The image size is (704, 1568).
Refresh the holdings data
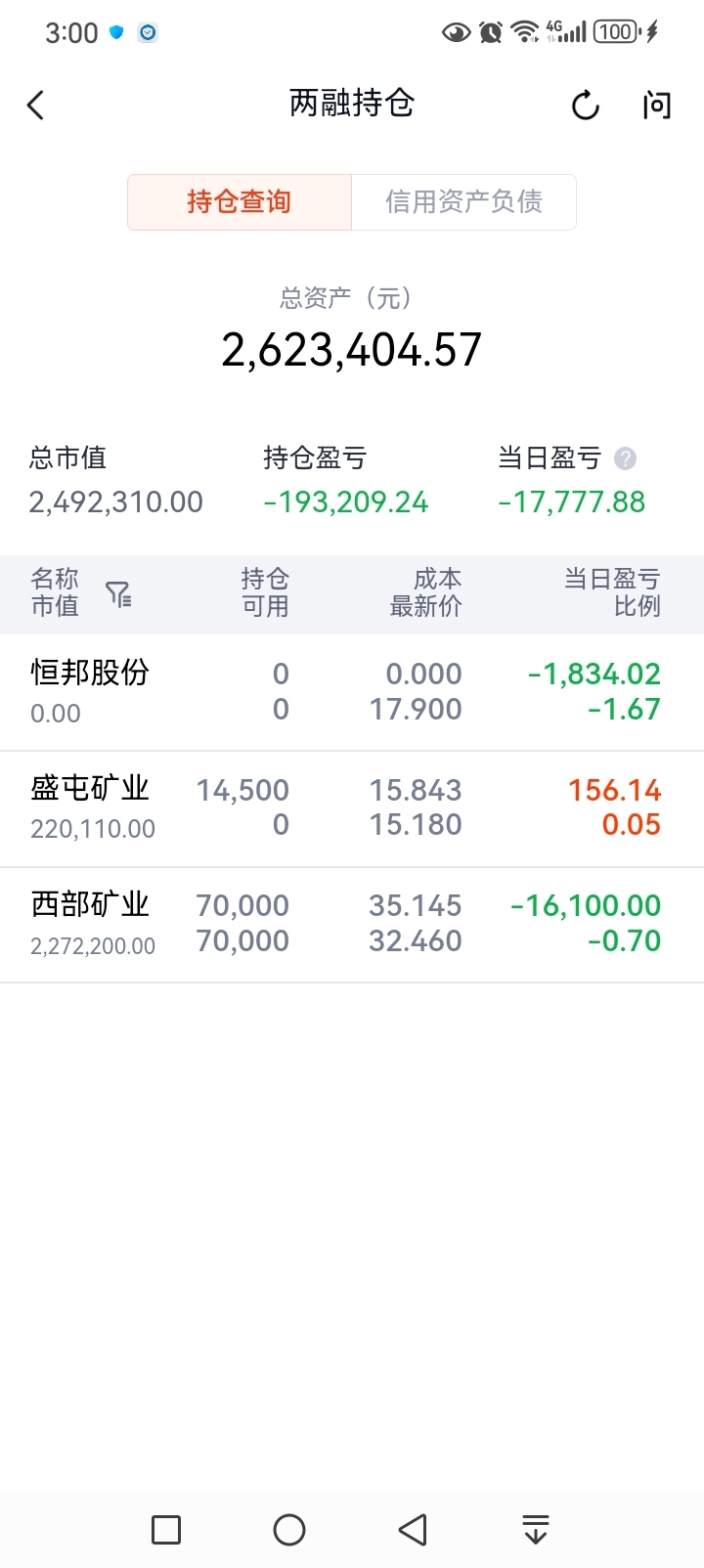(x=585, y=105)
